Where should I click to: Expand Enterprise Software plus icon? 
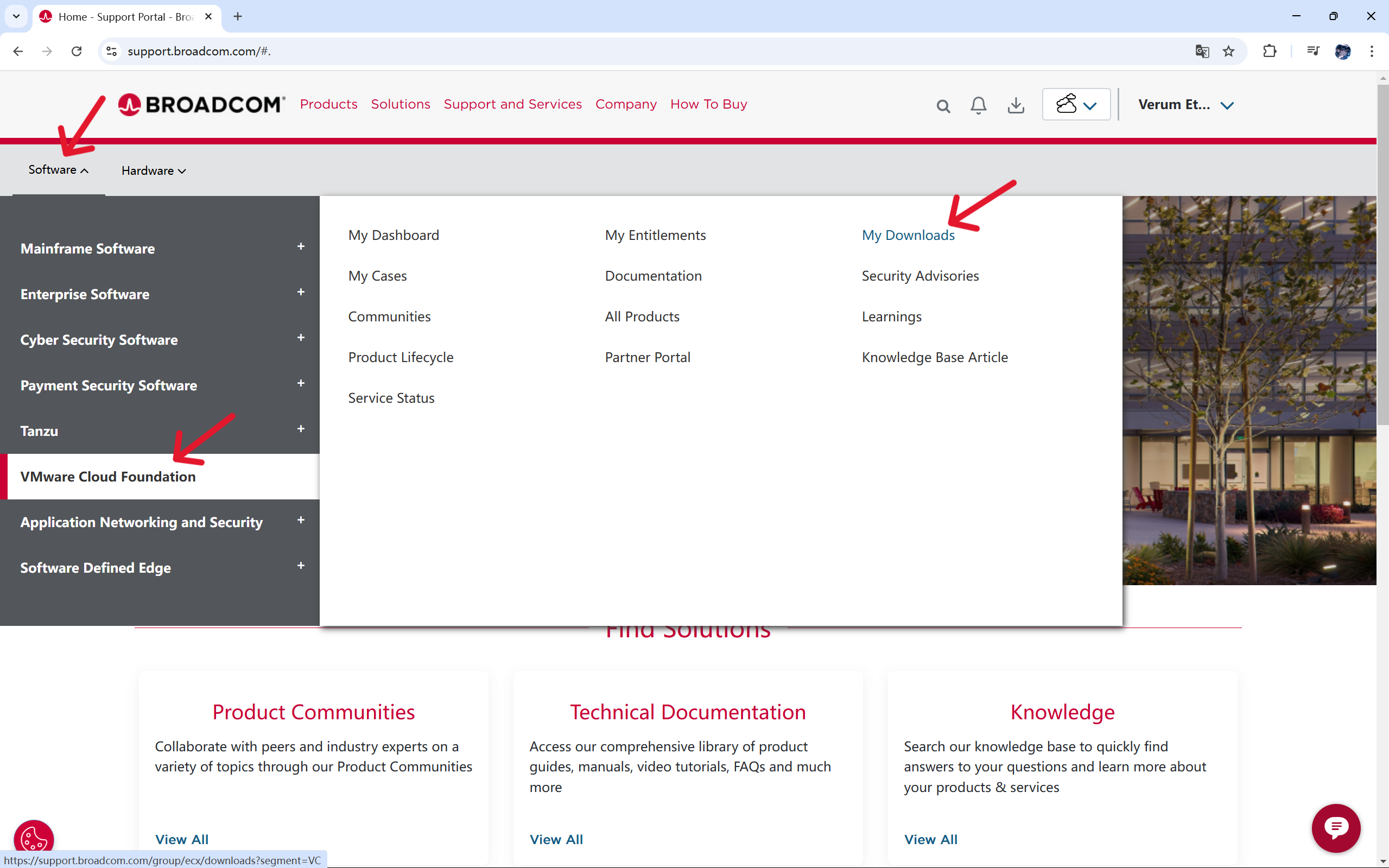(301, 292)
